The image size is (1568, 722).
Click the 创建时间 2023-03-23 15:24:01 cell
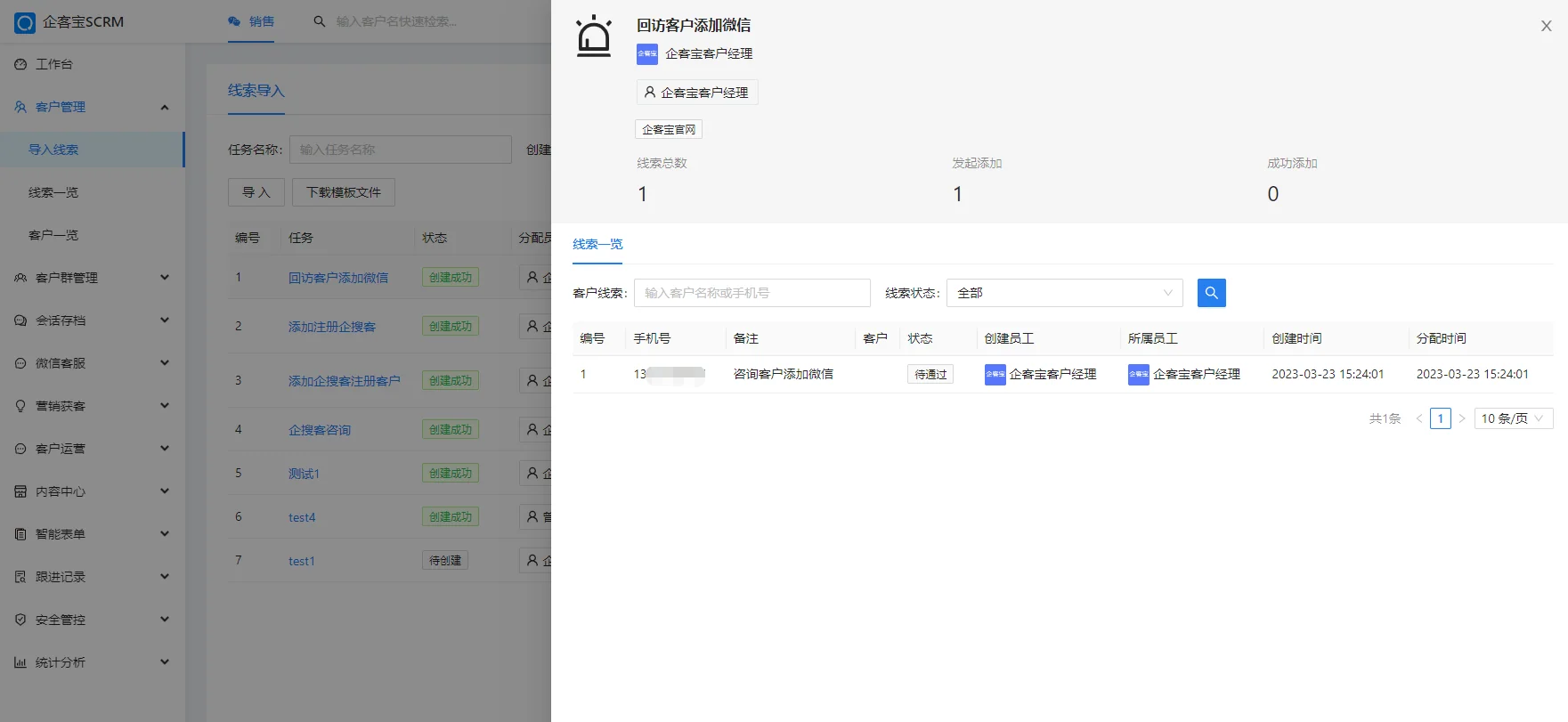(x=1328, y=375)
